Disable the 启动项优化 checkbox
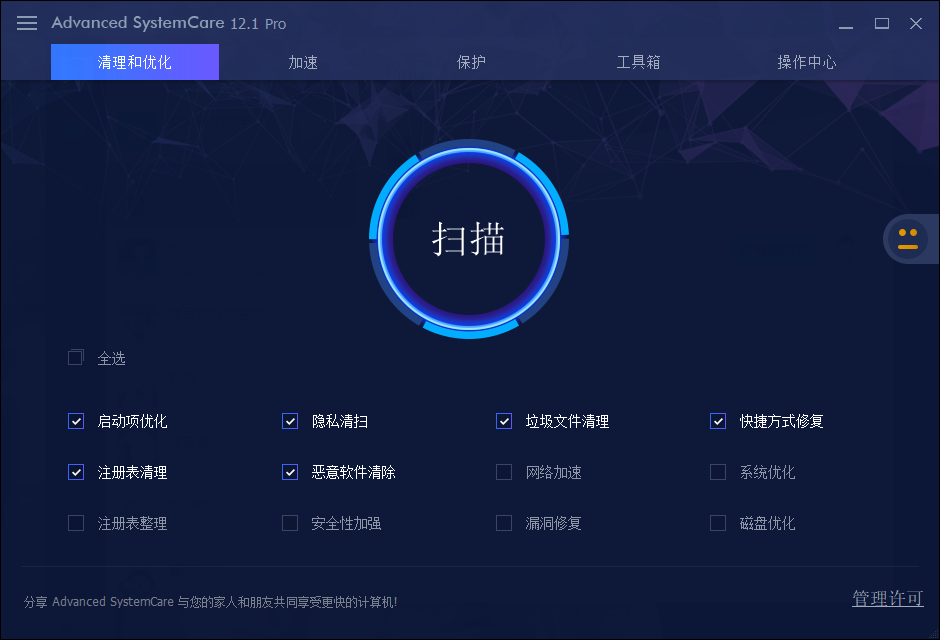940x640 pixels. [x=75, y=421]
